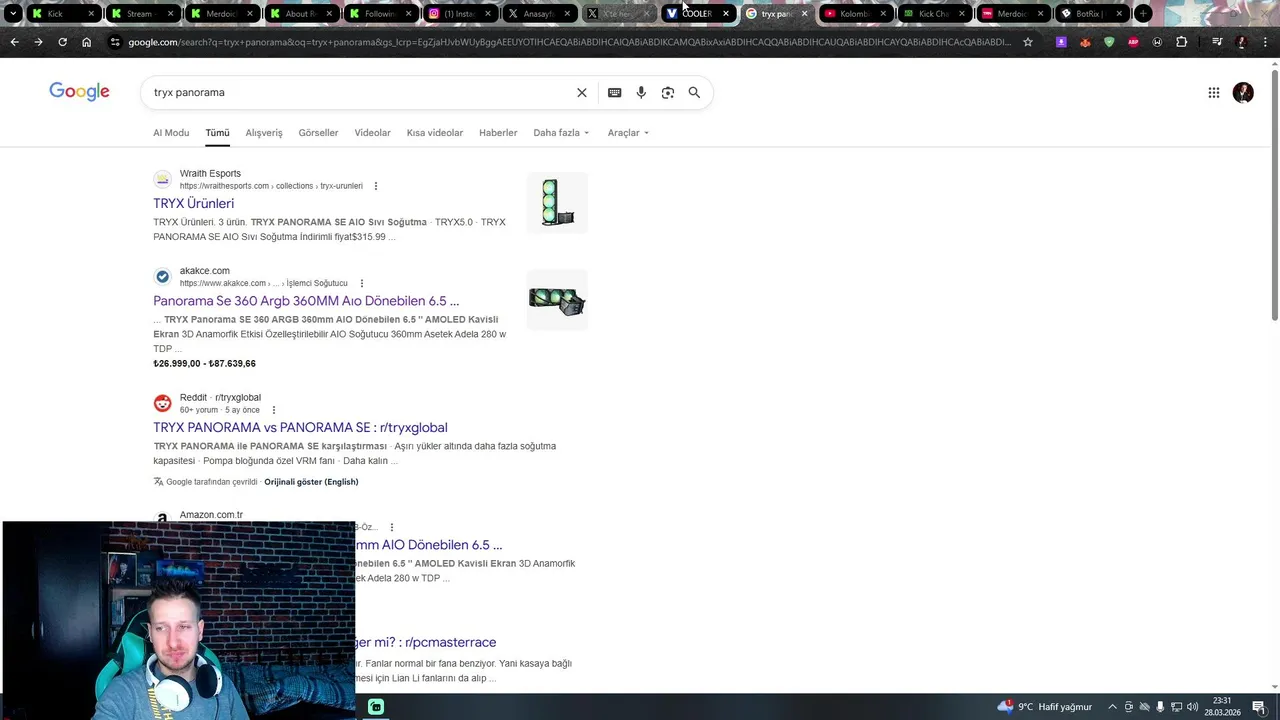This screenshot has height=720, width=1280.
Task: Open options for the Reddit r/tryxglobal result
Action: (x=273, y=410)
